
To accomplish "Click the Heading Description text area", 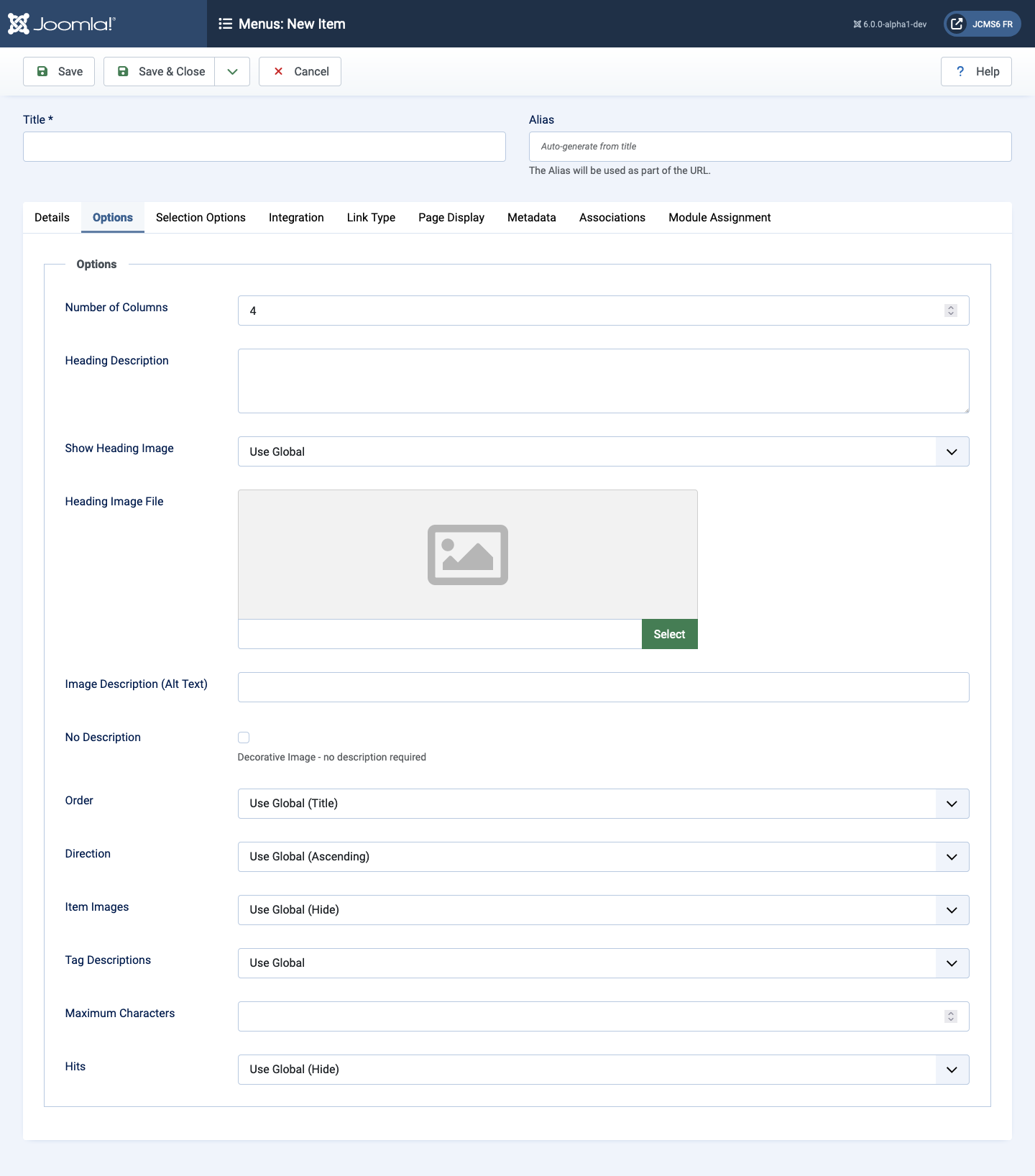I will pos(604,381).
